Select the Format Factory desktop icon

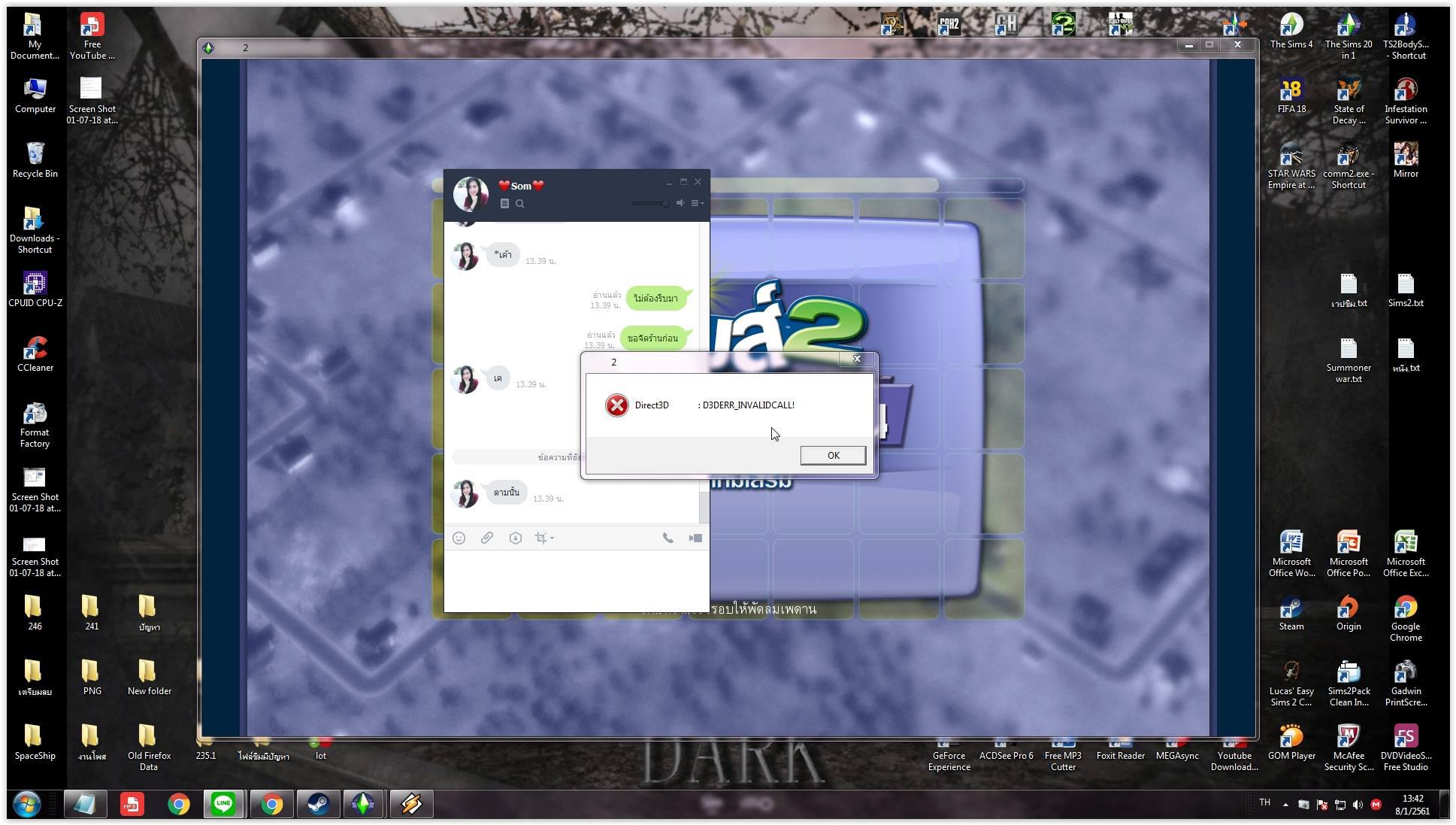point(35,424)
